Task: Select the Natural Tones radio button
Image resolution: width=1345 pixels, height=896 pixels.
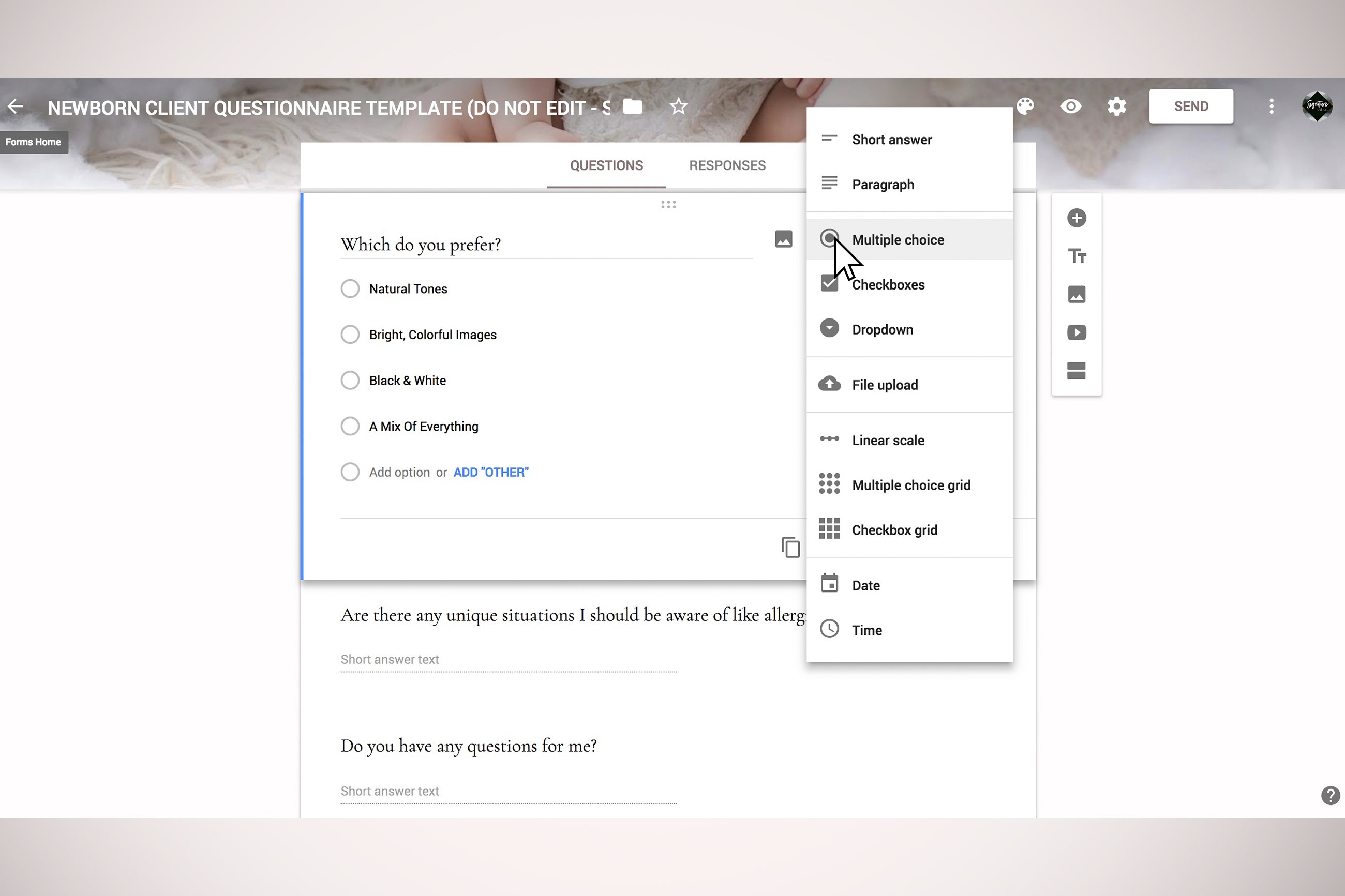Action: click(x=350, y=288)
